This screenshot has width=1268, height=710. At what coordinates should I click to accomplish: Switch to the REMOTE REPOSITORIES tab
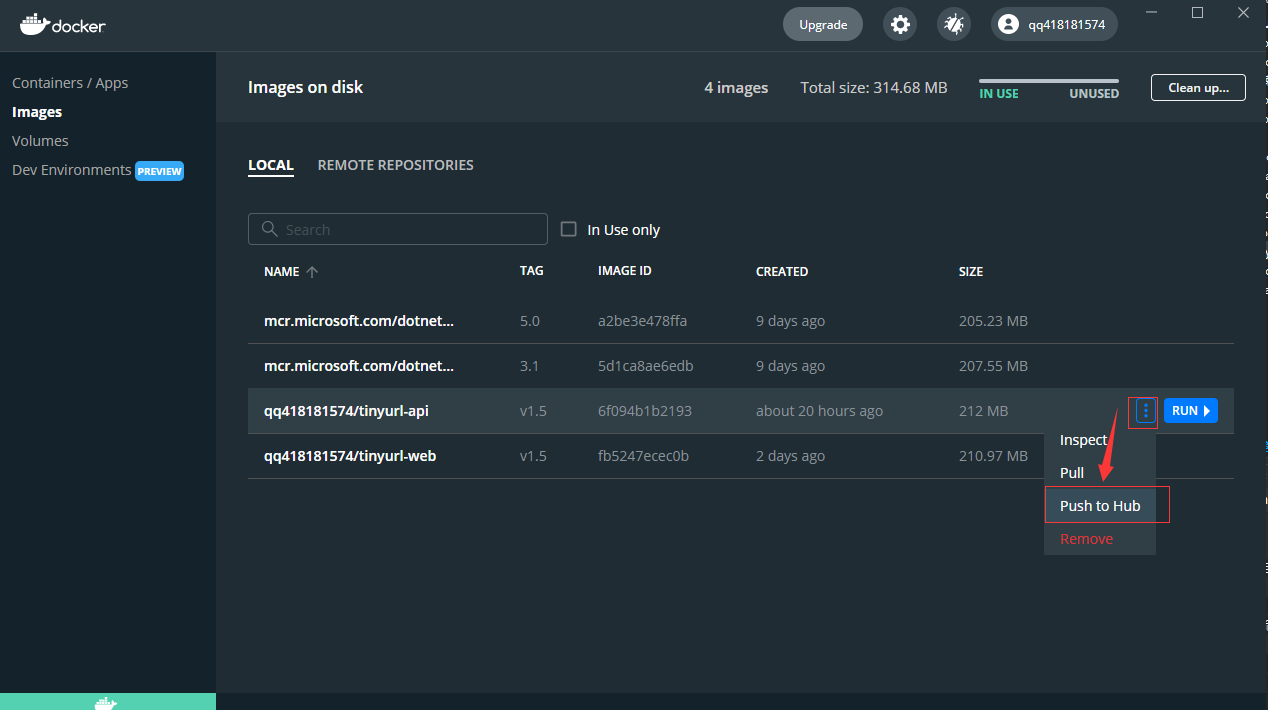point(396,165)
